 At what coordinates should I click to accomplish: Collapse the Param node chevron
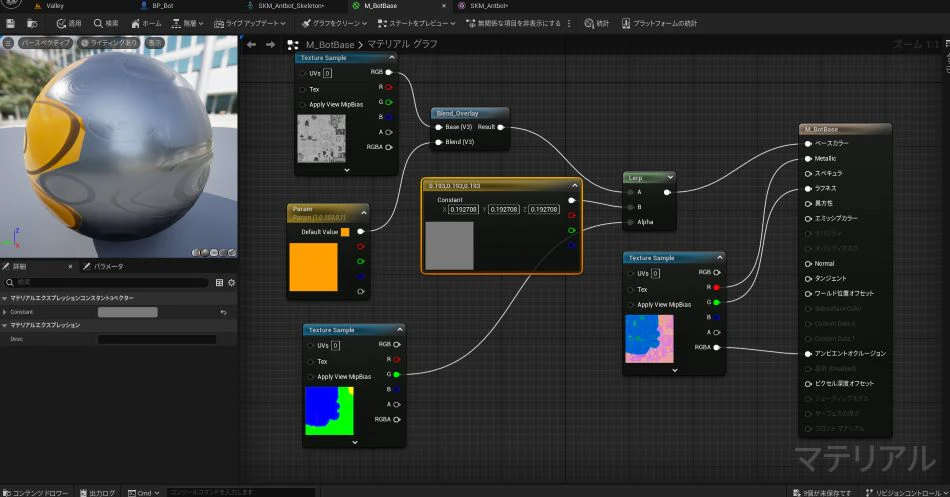coord(364,213)
